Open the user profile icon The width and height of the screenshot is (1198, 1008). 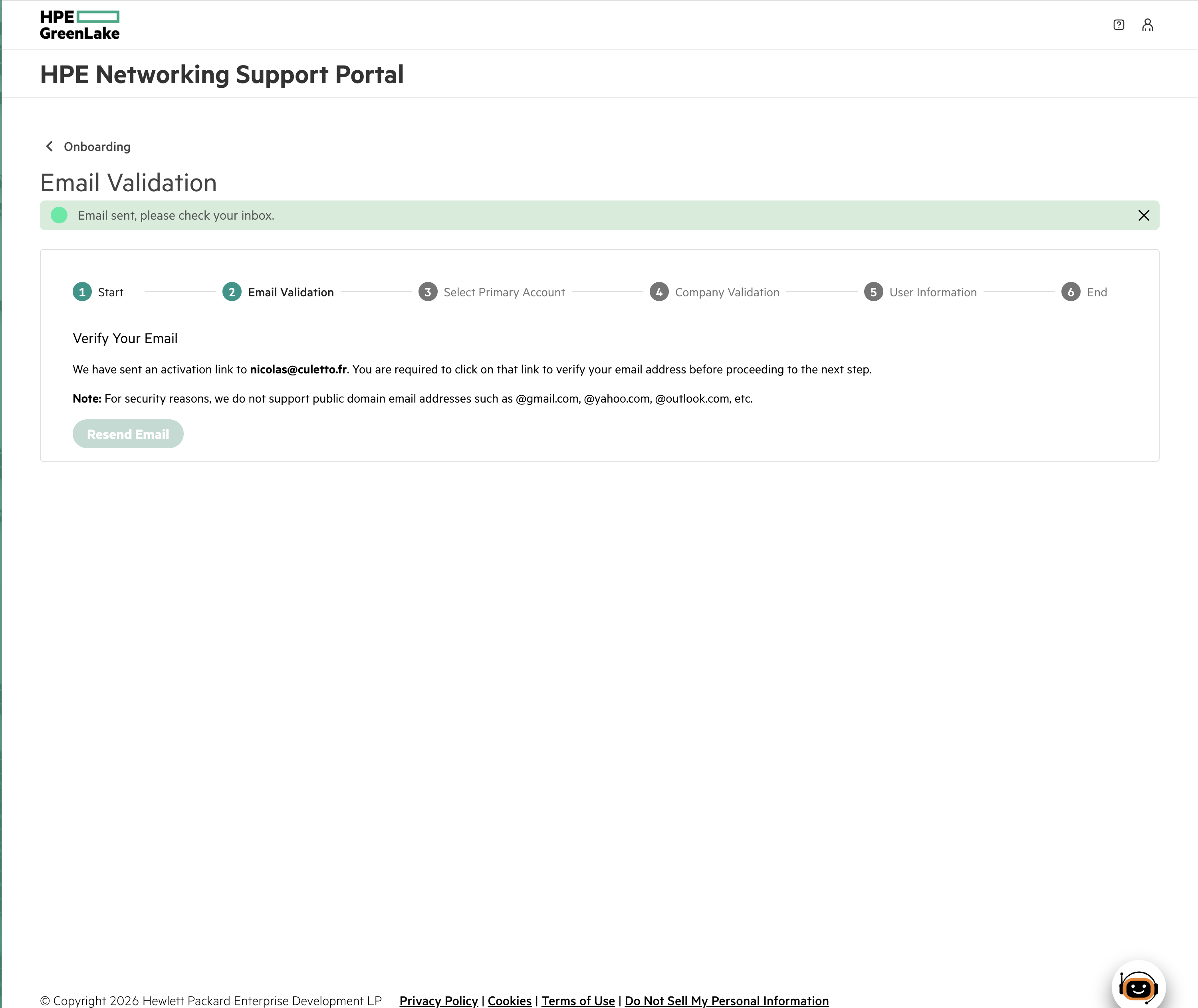[1147, 25]
